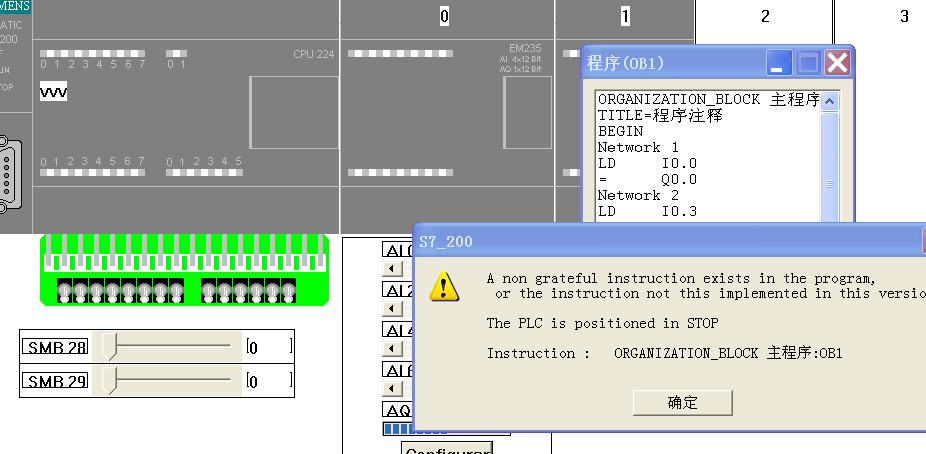This screenshot has width=926, height=454.
Task: Click the left arrow under the AI0 label
Action: pos(392,269)
